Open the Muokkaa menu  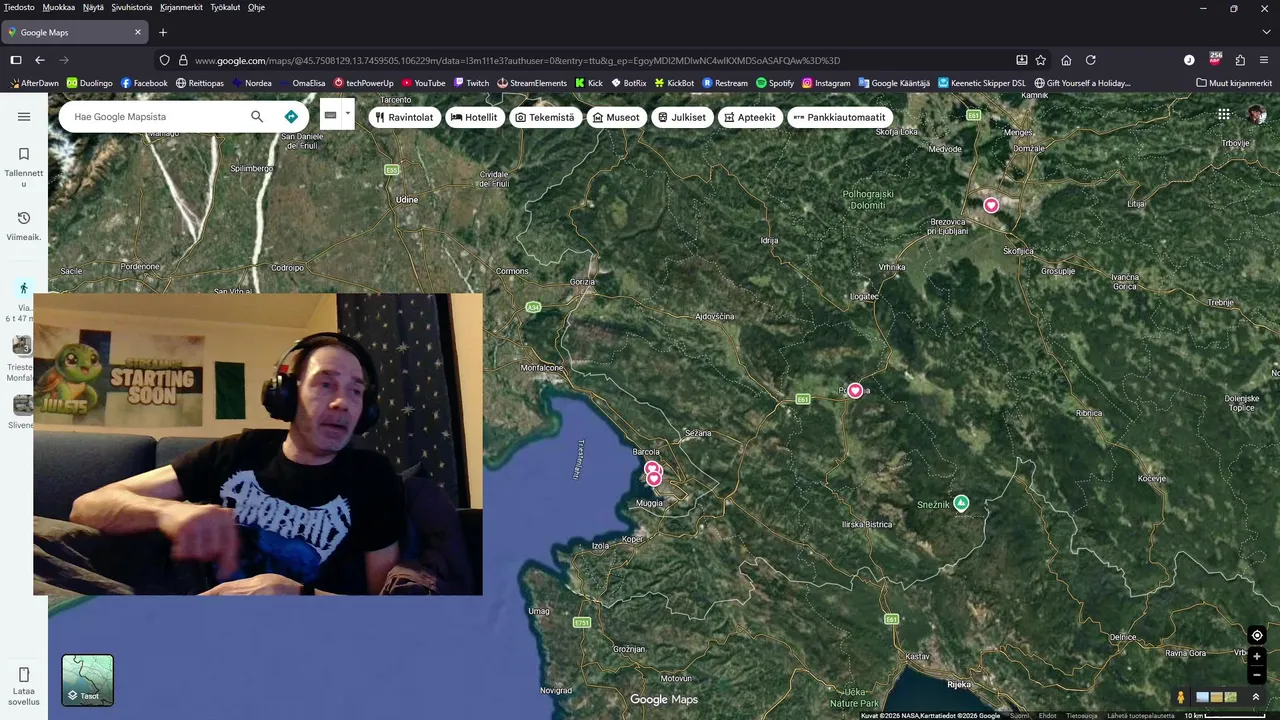tap(59, 7)
